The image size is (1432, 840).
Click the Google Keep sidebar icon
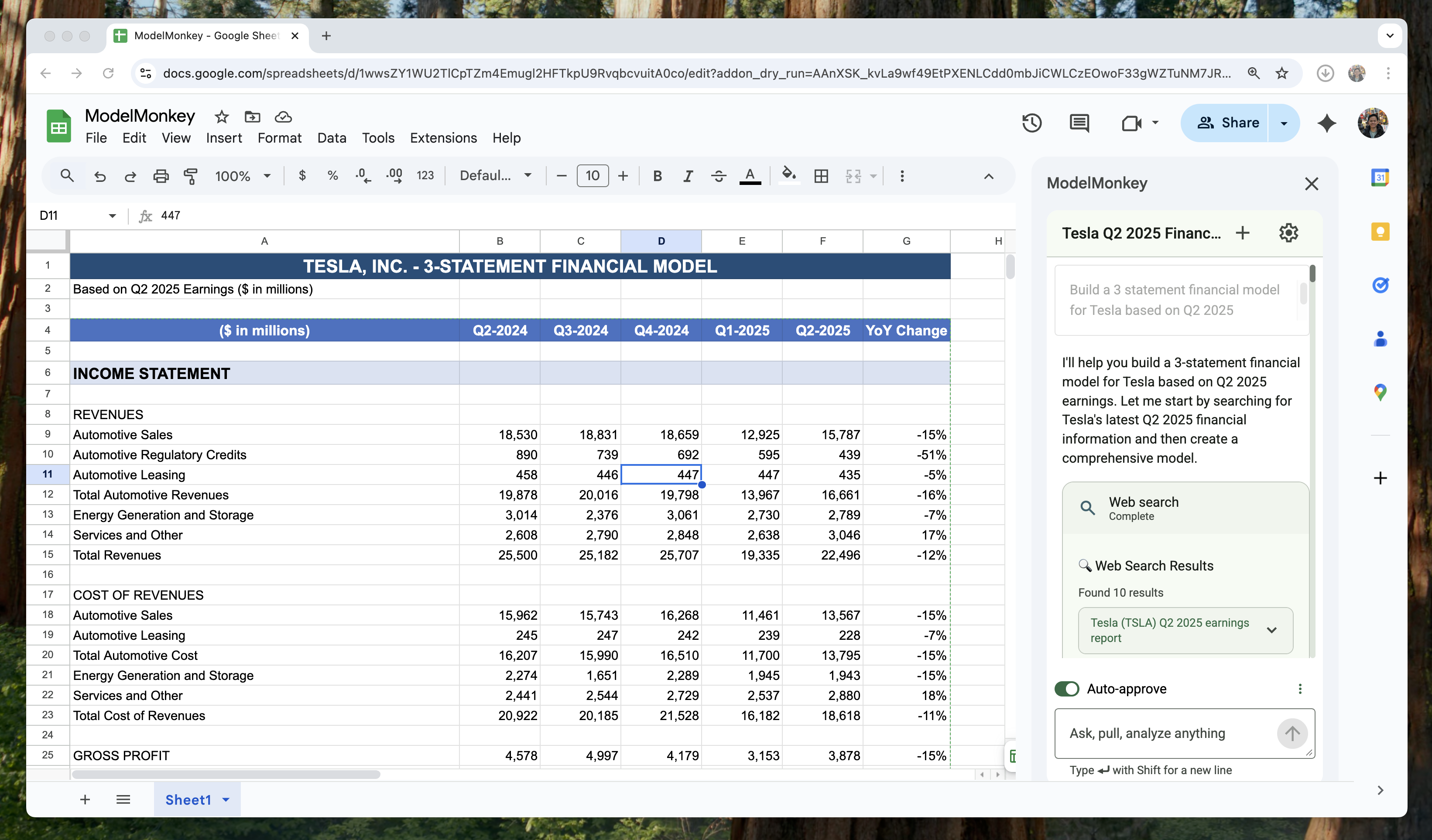tap(1380, 231)
